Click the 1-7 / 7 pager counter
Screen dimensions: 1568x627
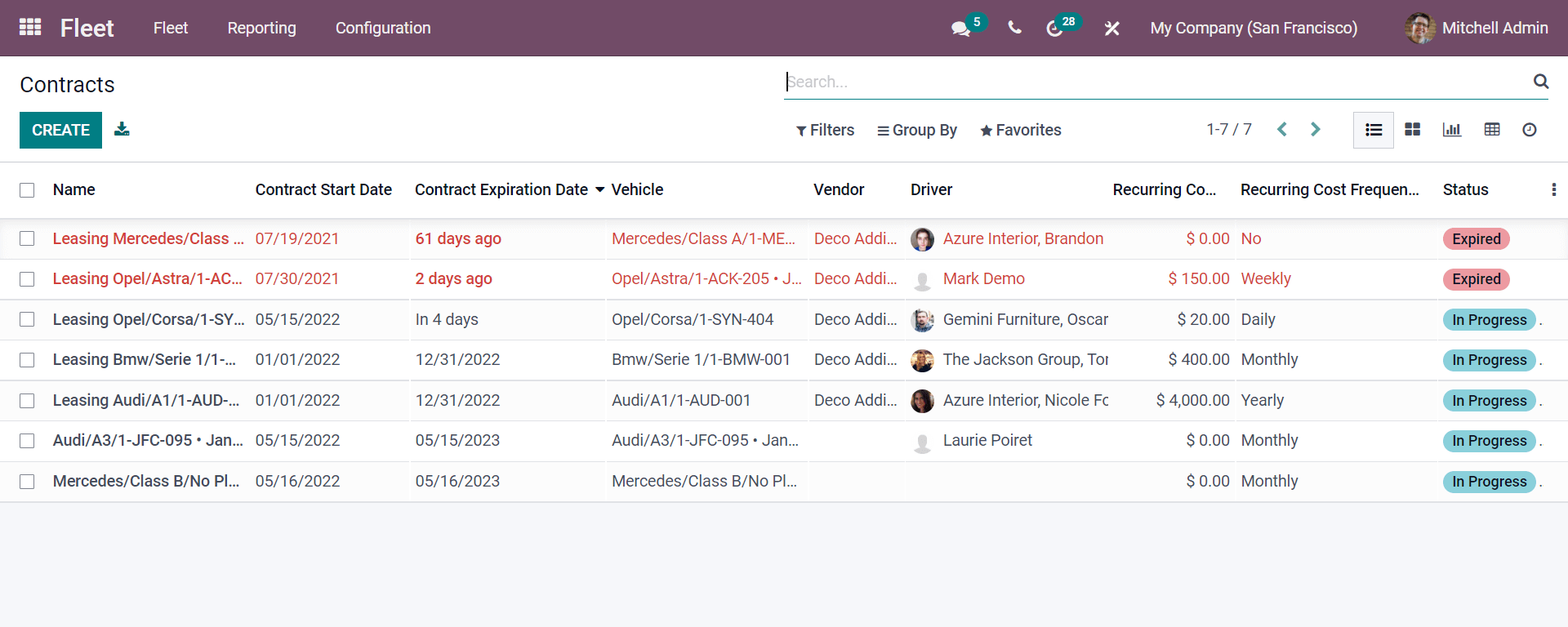[x=1229, y=129]
